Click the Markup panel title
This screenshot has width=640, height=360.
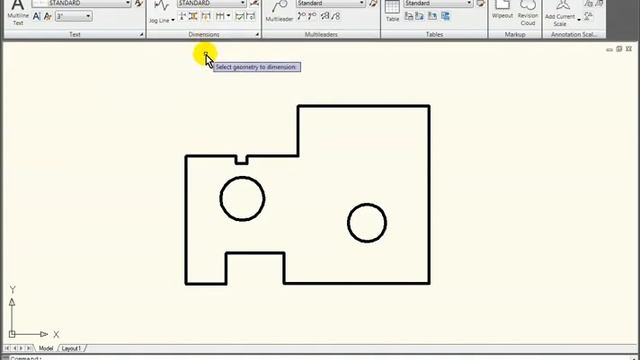pyautogui.click(x=515, y=35)
